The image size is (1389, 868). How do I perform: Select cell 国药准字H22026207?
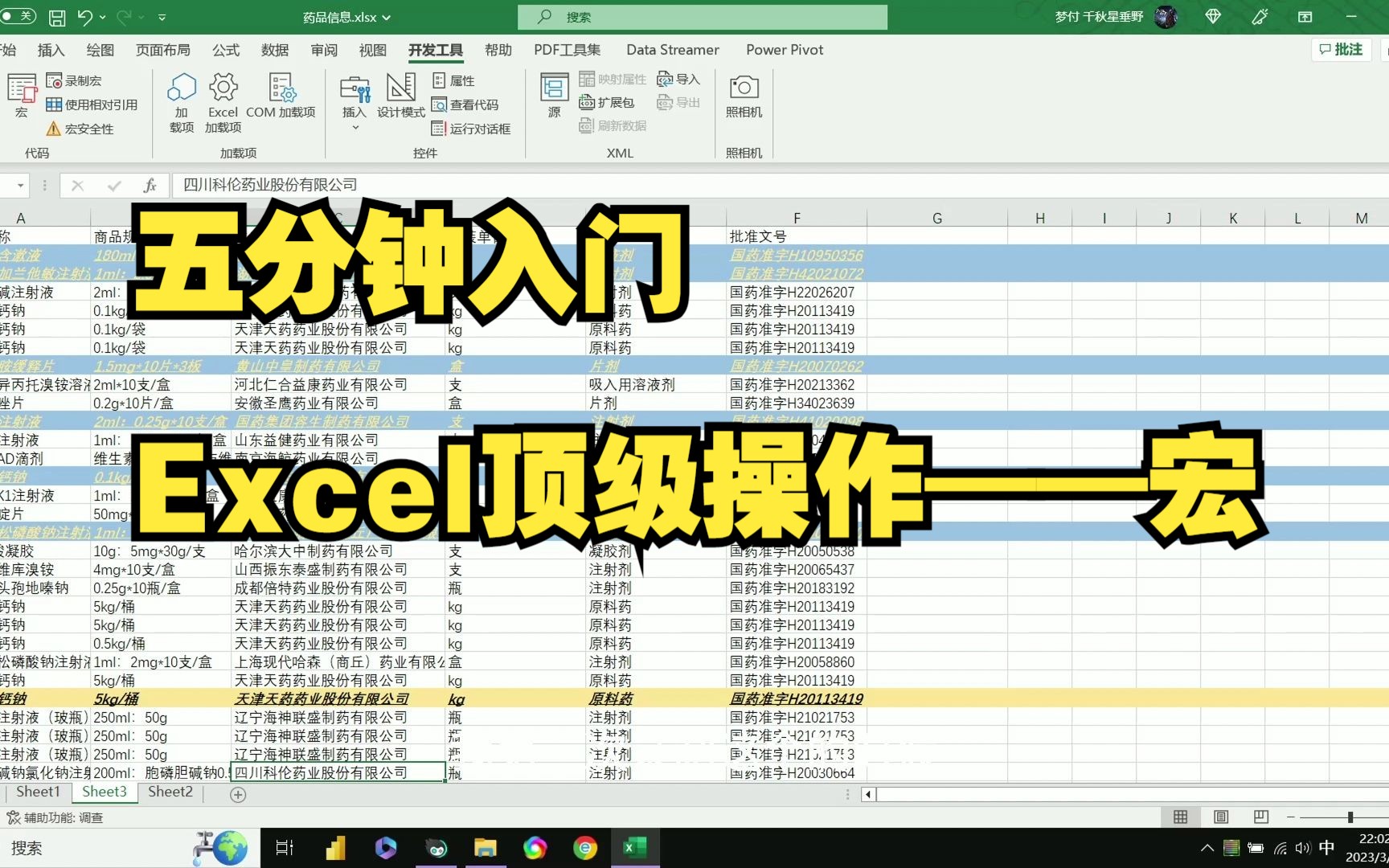(796, 293)
